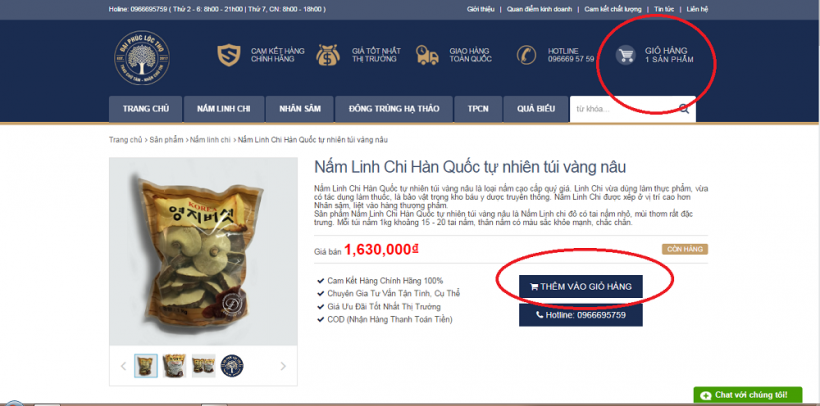The height and width of the screenshot is (406, 820).
Task: Click the Dai Phuc Loc Tho logo
Action: pos(142,58)
